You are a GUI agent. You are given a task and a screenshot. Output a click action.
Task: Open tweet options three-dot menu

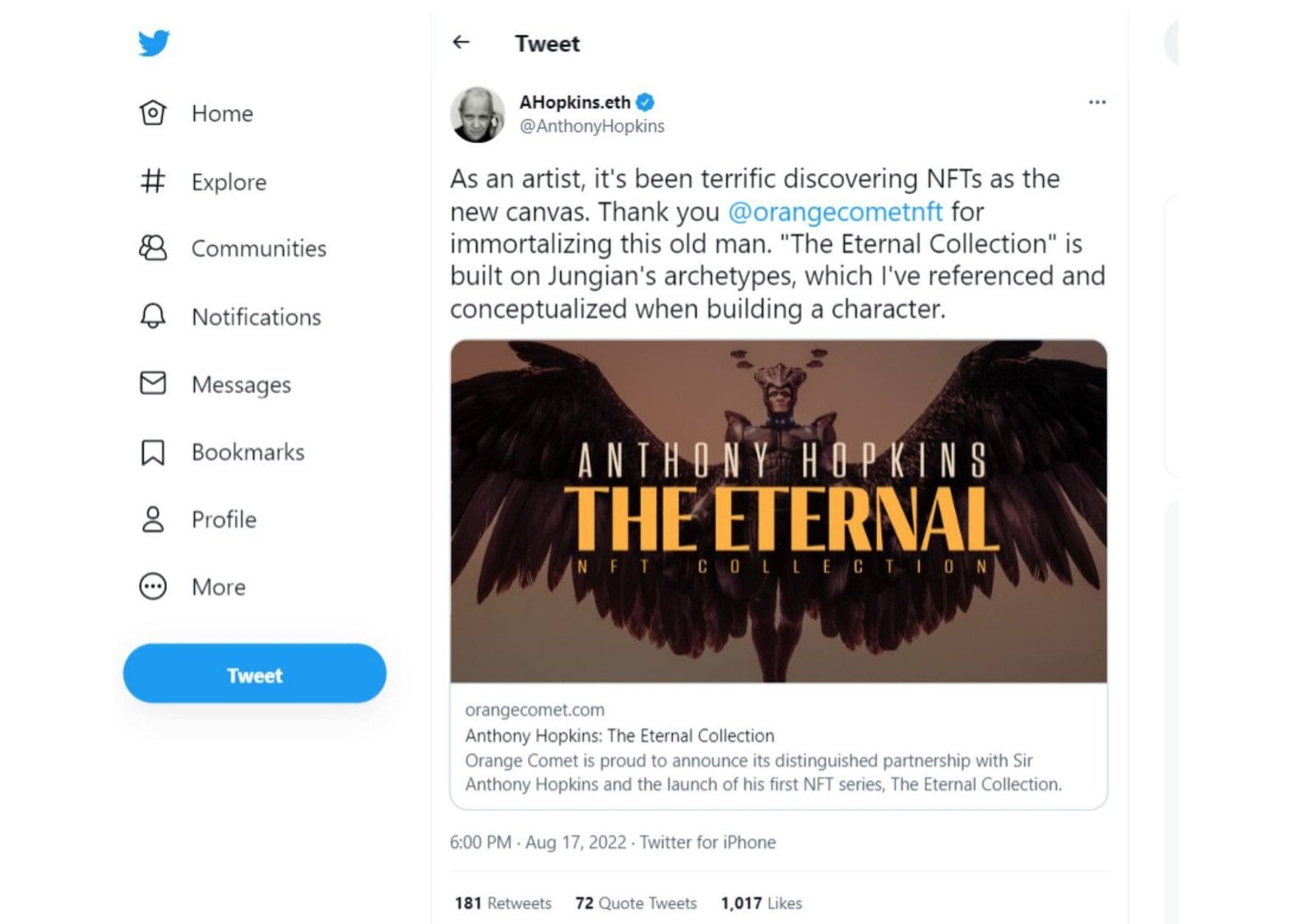pyautogui.click(x=1096, y=103)
